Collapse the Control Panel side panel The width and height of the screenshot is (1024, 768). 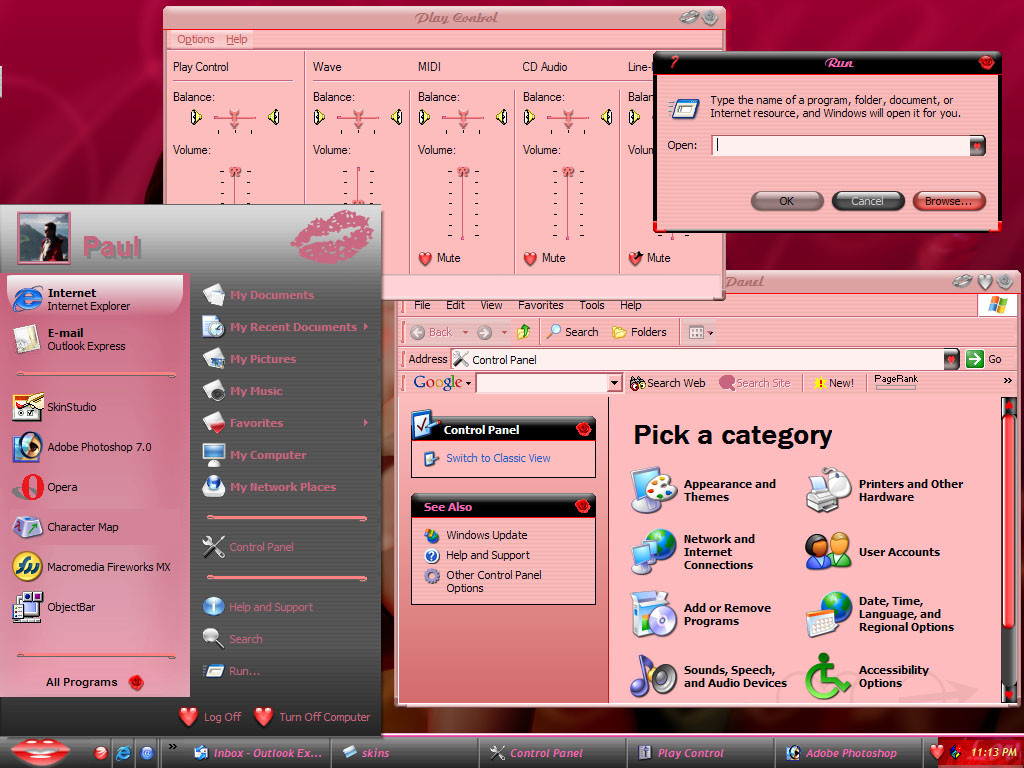click(x=583, y=429)
